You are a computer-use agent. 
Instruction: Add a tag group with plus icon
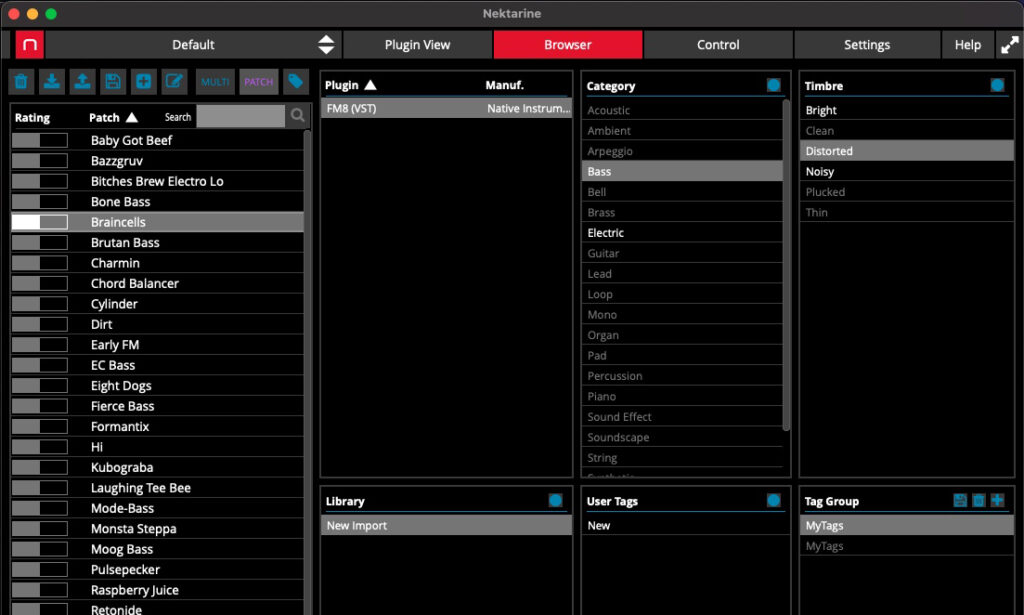(x=997, y=500)
